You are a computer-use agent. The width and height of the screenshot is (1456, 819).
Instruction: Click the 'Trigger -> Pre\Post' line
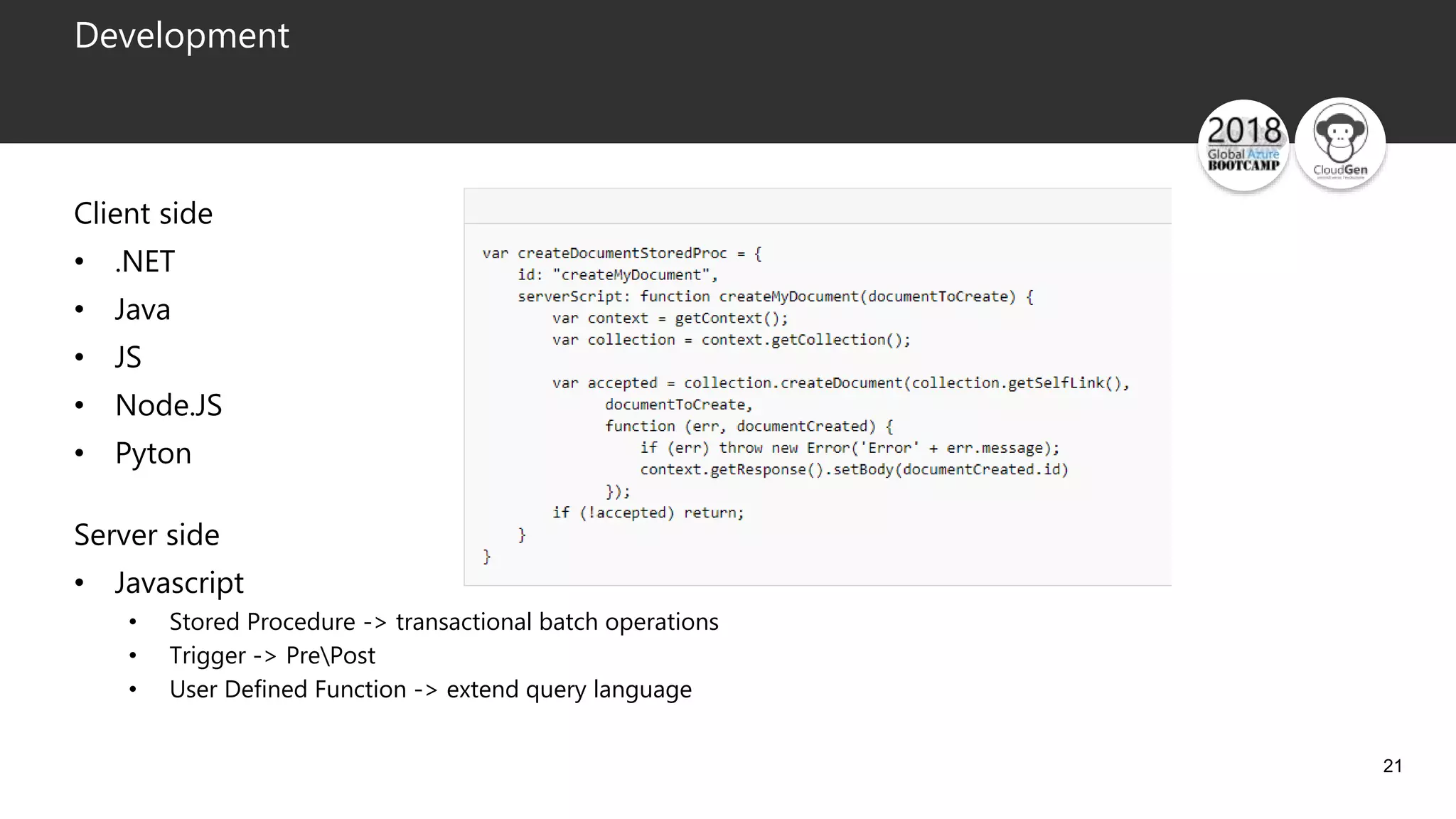tap(272, 655)
